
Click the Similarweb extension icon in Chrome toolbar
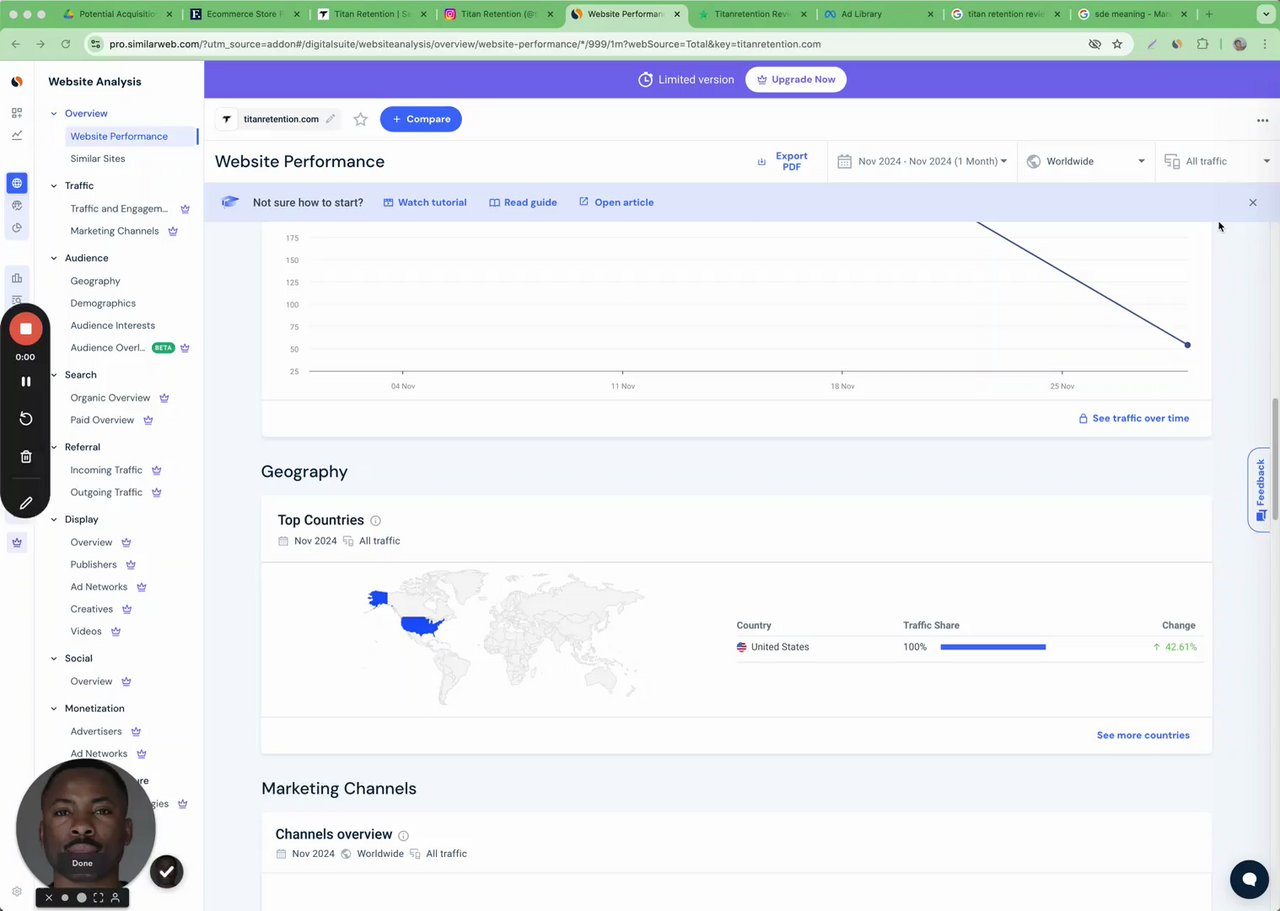tap(1177, 44)
